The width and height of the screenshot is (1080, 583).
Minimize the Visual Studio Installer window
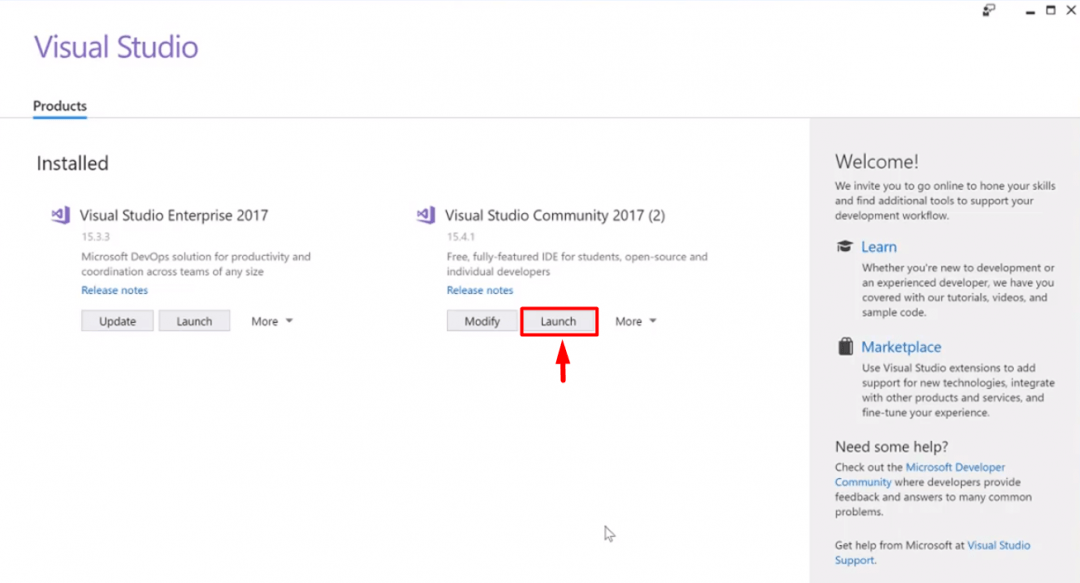(1028, 10)
